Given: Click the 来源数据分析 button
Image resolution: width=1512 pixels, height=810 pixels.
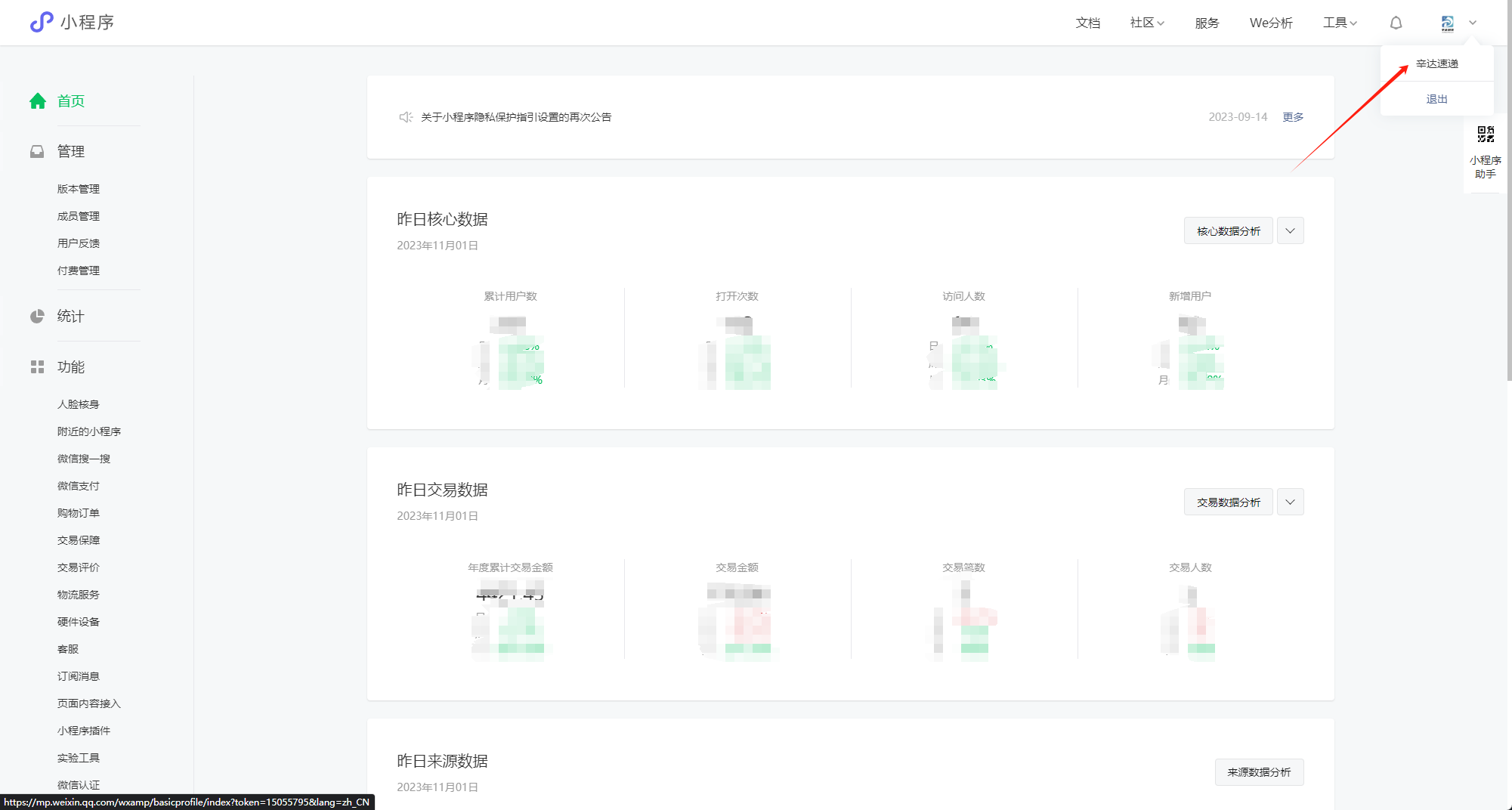Looking at the screenshot, I should coord(1259,772).
